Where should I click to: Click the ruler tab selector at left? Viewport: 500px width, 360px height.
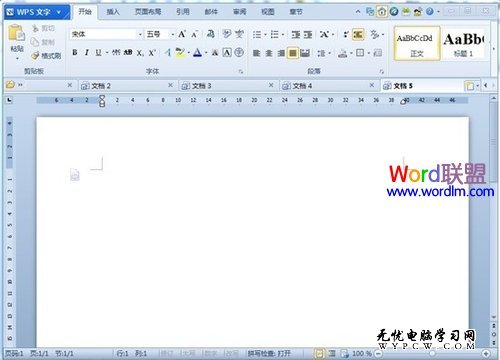coord(9,100)
